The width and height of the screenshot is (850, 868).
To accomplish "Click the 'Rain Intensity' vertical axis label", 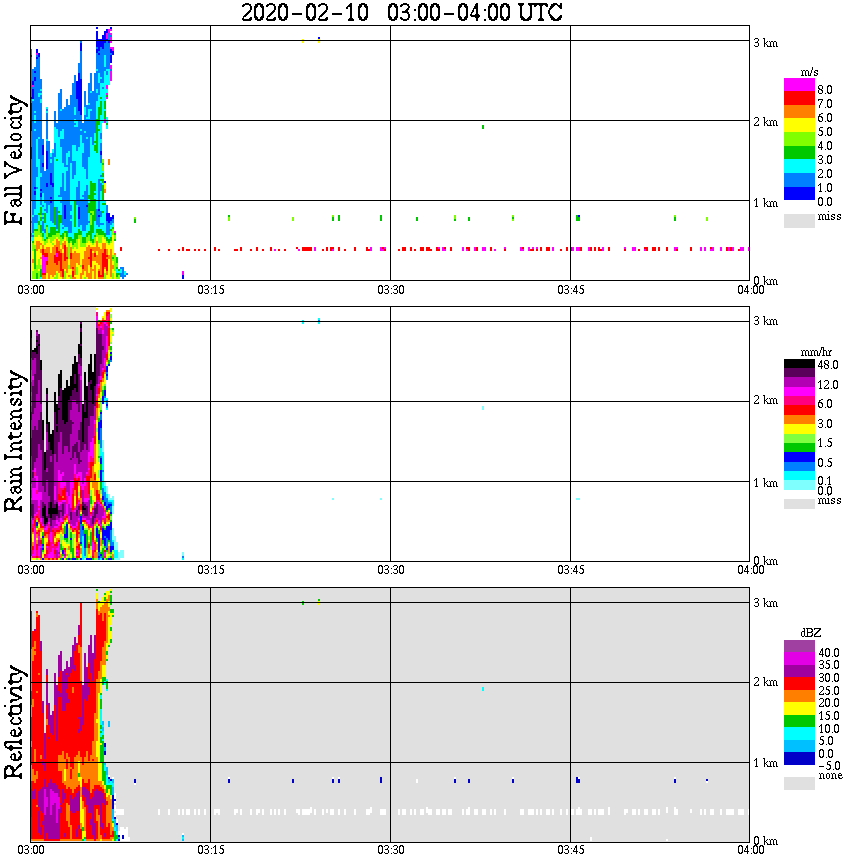I will click(14, 441).
